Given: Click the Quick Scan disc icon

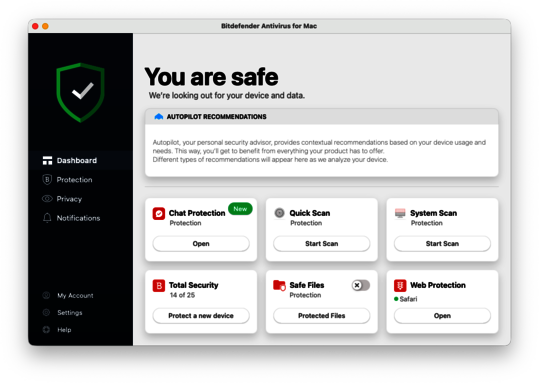Looking at the screenshot, I should [x=279, y=213].
